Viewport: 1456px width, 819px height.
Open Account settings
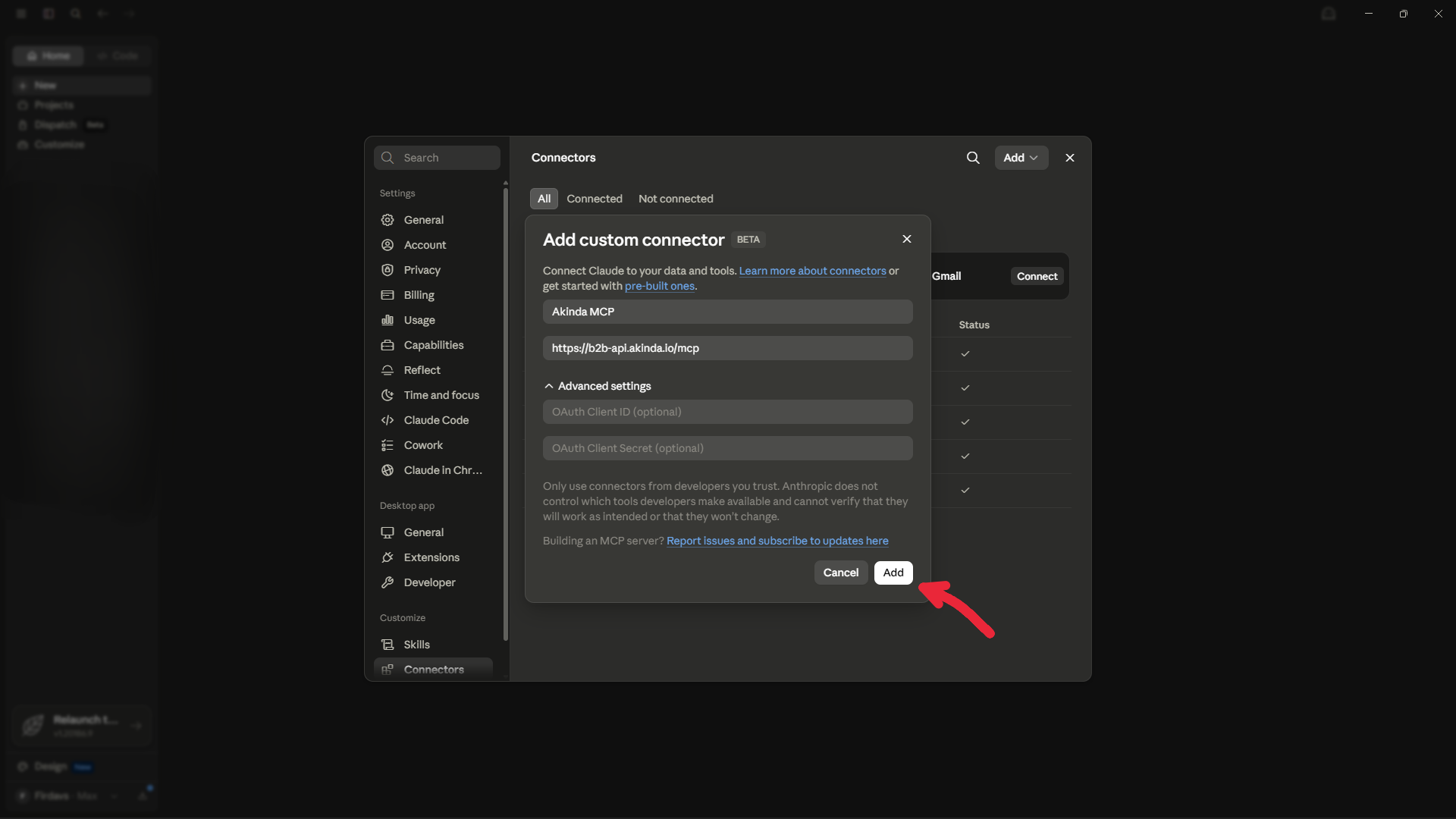click(433, 245)
